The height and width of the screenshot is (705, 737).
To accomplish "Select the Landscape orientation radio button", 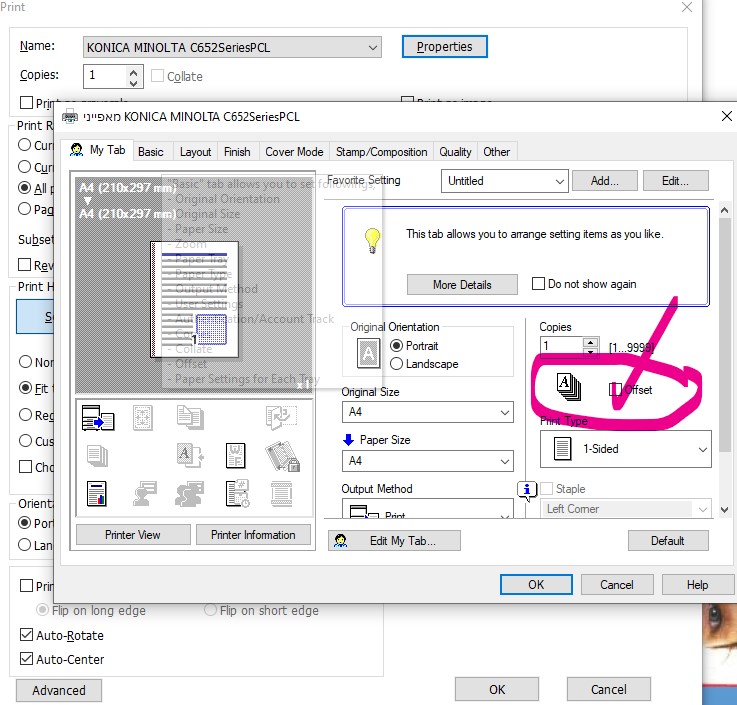I will [x=396, y=364].
